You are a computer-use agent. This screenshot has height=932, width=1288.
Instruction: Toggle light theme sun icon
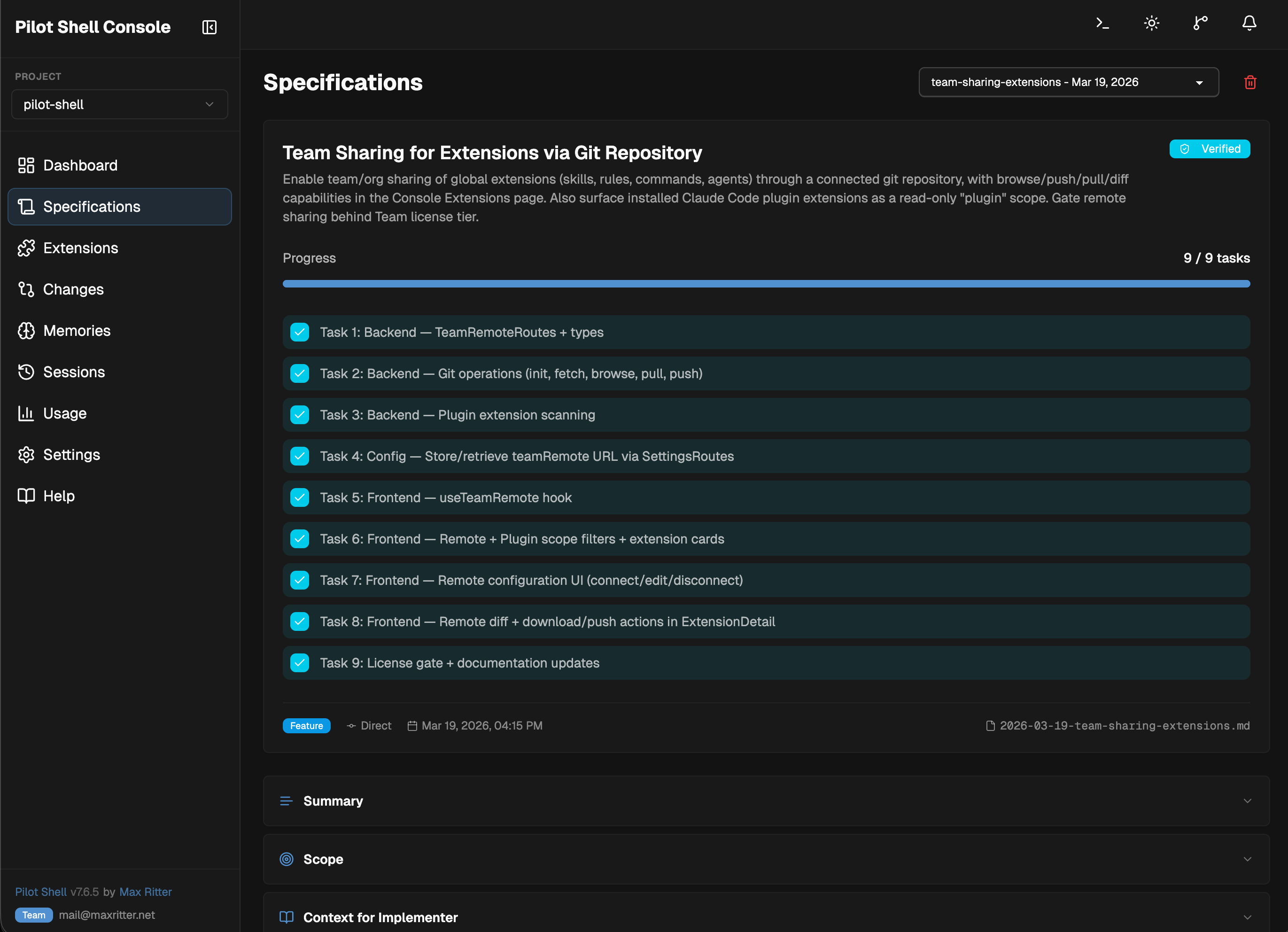(x=1151, y=23)
